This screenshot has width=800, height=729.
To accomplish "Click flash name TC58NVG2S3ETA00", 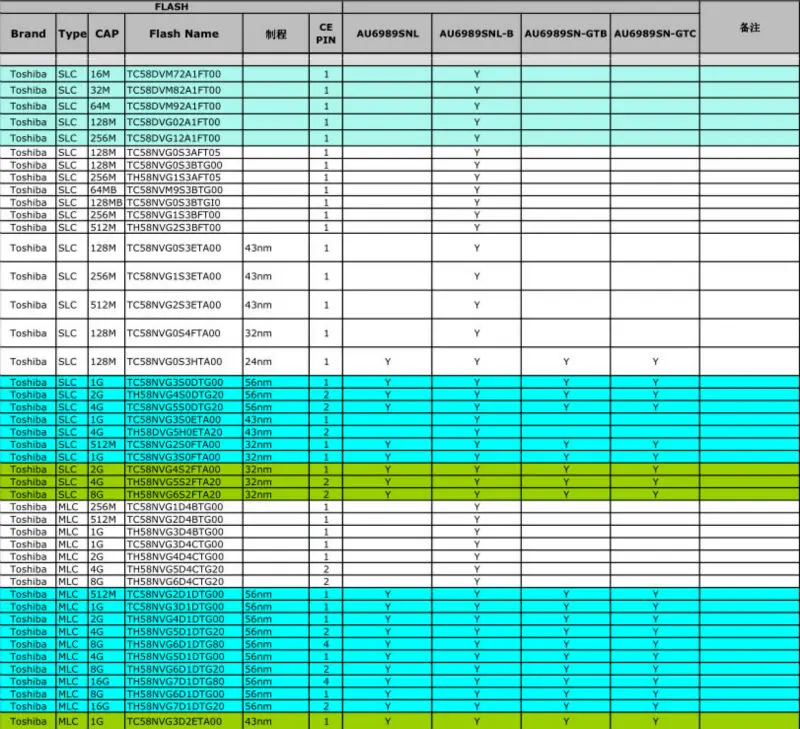I will (174, 305).
